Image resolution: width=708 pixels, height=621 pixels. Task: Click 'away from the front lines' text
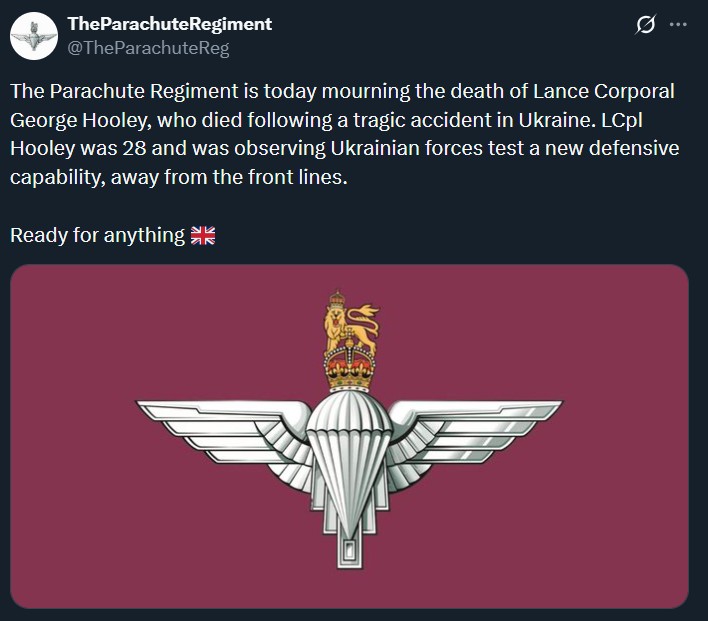tap(259, 178)
